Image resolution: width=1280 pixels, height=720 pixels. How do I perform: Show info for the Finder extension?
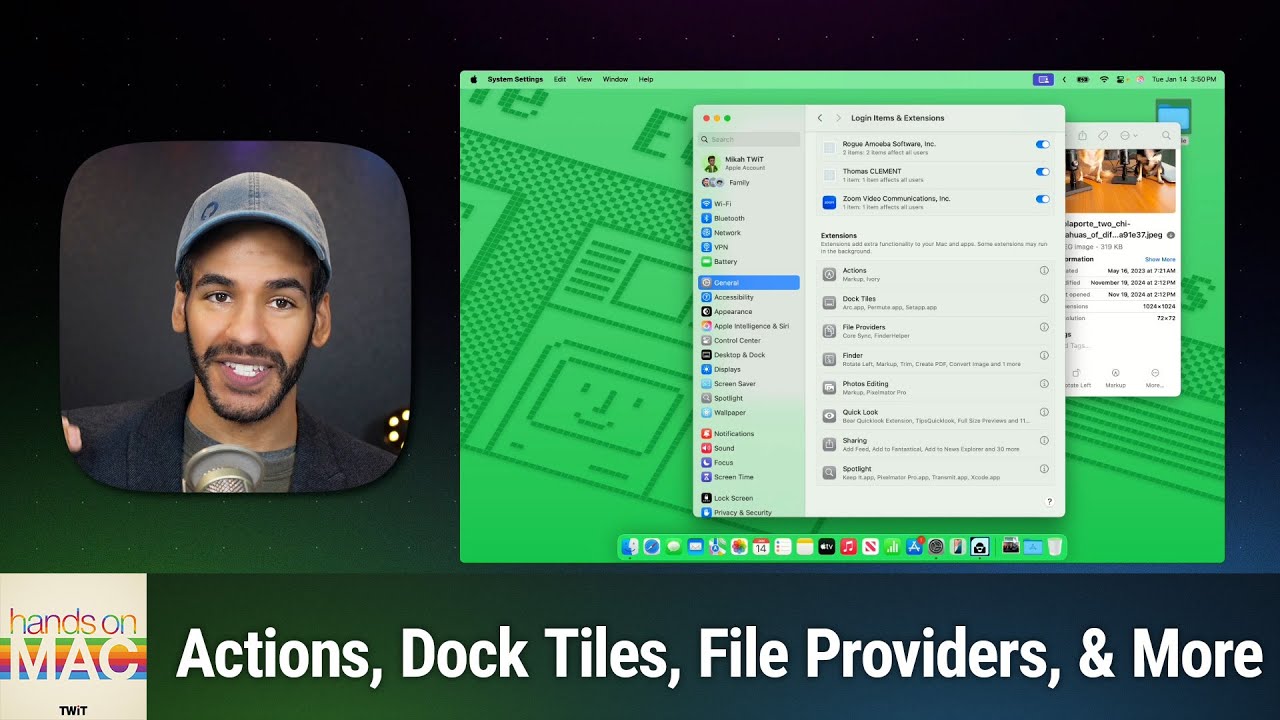coord(1044,355)
